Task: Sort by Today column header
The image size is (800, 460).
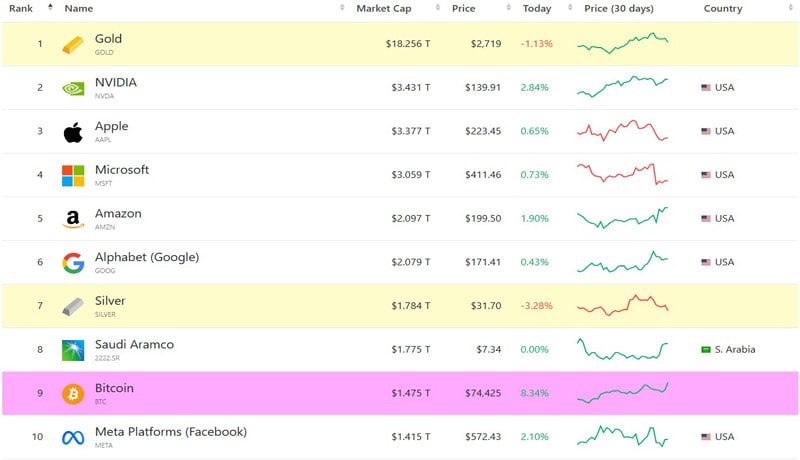Action: [x=536, y=8]
